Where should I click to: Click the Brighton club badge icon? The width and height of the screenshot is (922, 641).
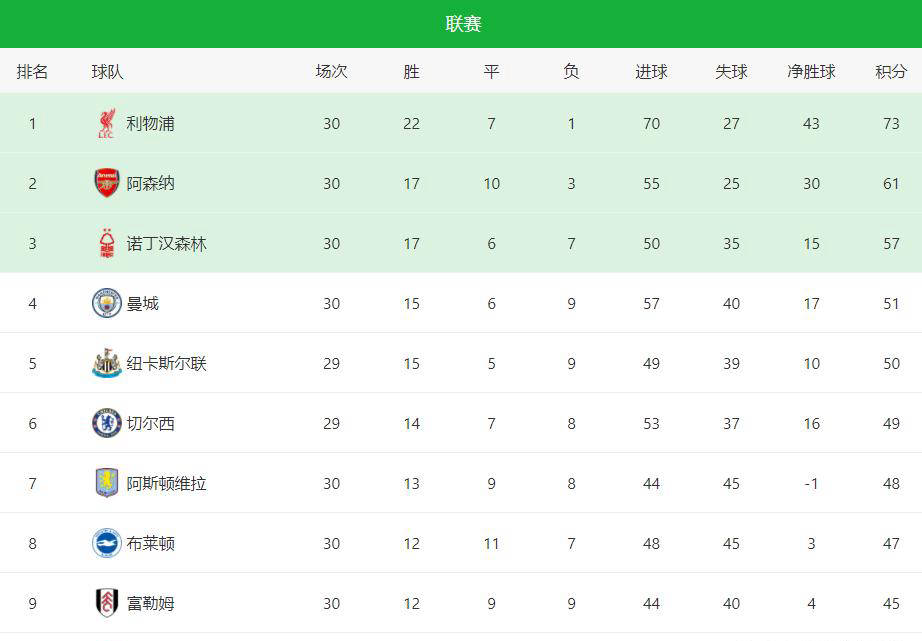click(x=106, y=544)
